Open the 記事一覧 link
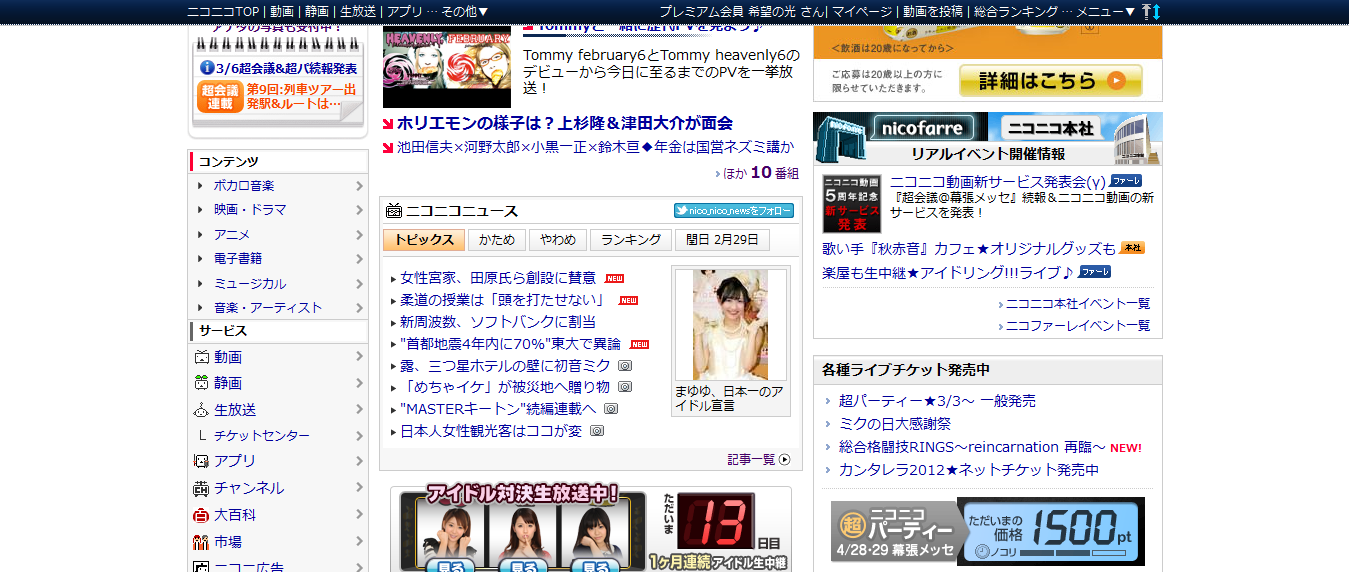Image resolution: width=1349 pixels, height=572 pixels. (x=752, y=460)
